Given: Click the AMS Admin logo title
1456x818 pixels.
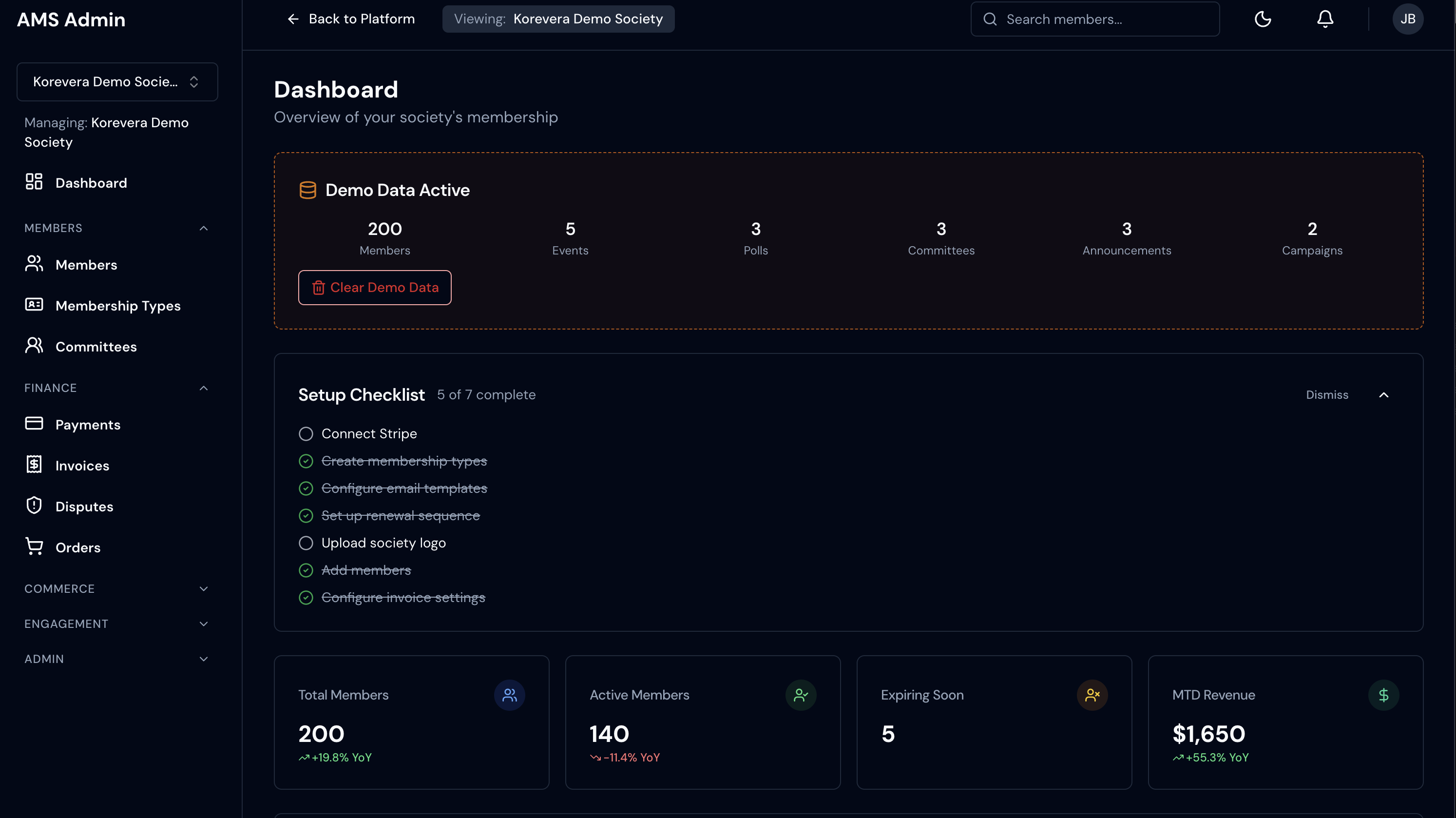Looking at the screenshot, I should [x=71, y=20].
